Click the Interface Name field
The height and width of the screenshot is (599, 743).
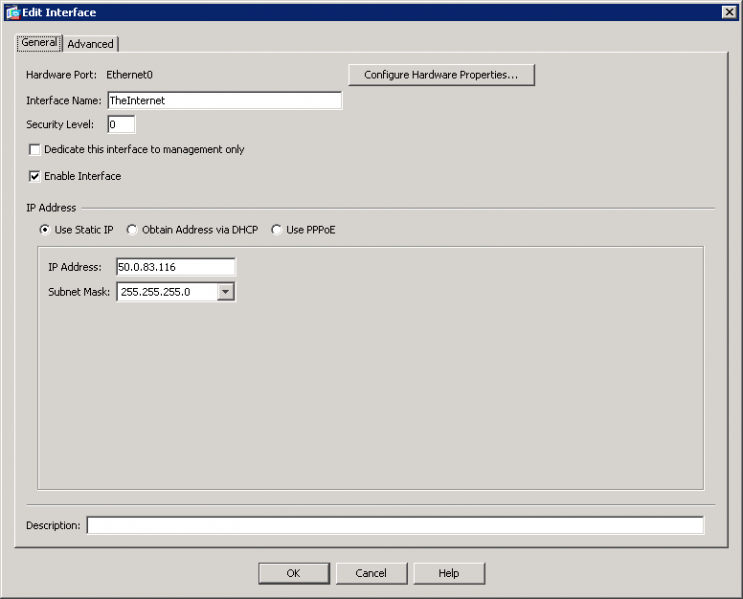(224, 100)
